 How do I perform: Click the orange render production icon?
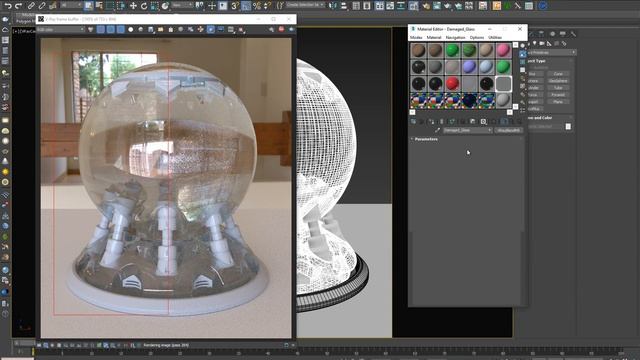(497, 6)
